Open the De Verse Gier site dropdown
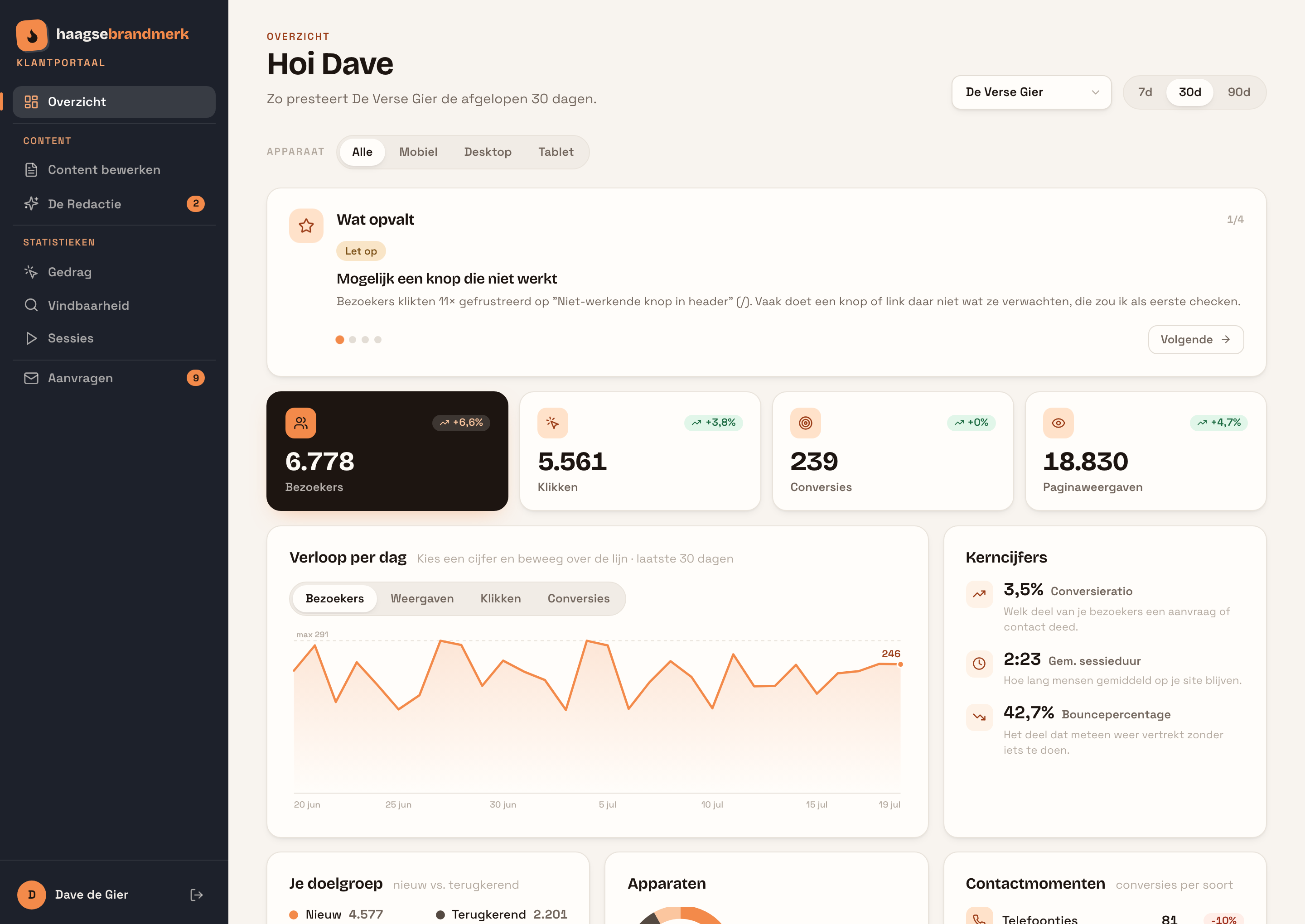Screen dimensions: 1305x924 tap(1031, 92)
